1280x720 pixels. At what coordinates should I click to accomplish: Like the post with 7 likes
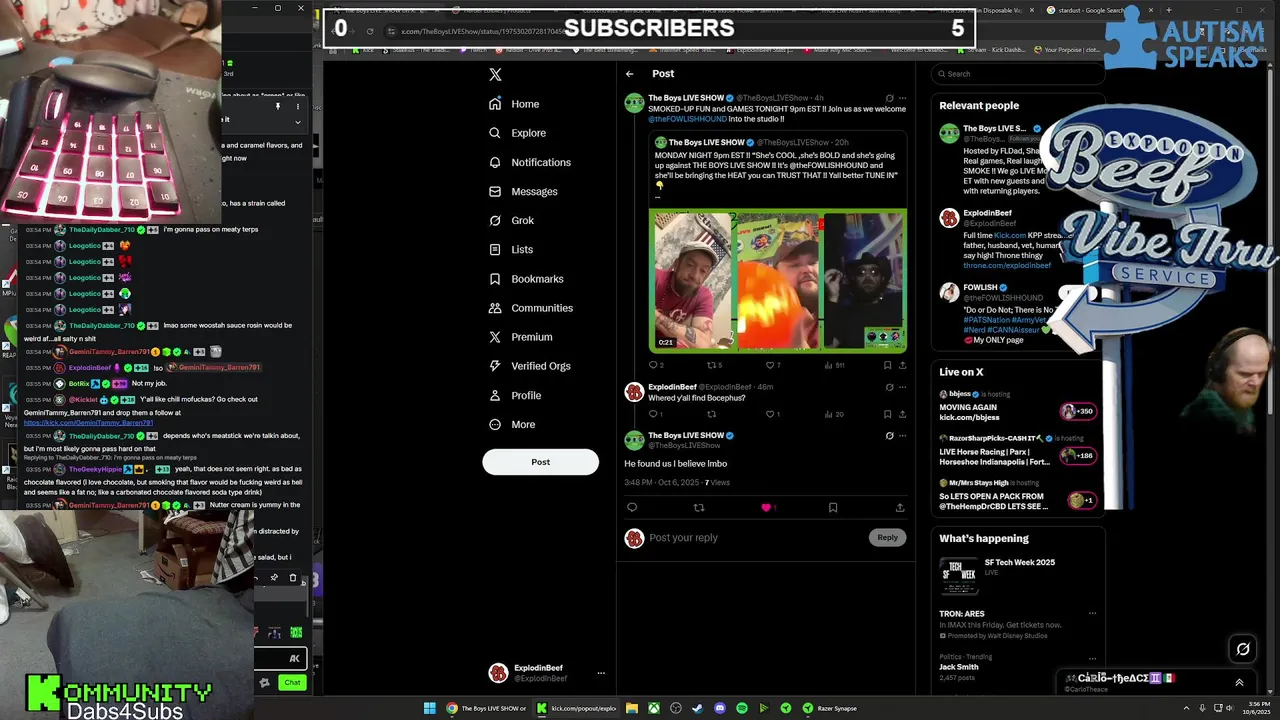pyautogui.click(x=772, y=365)
